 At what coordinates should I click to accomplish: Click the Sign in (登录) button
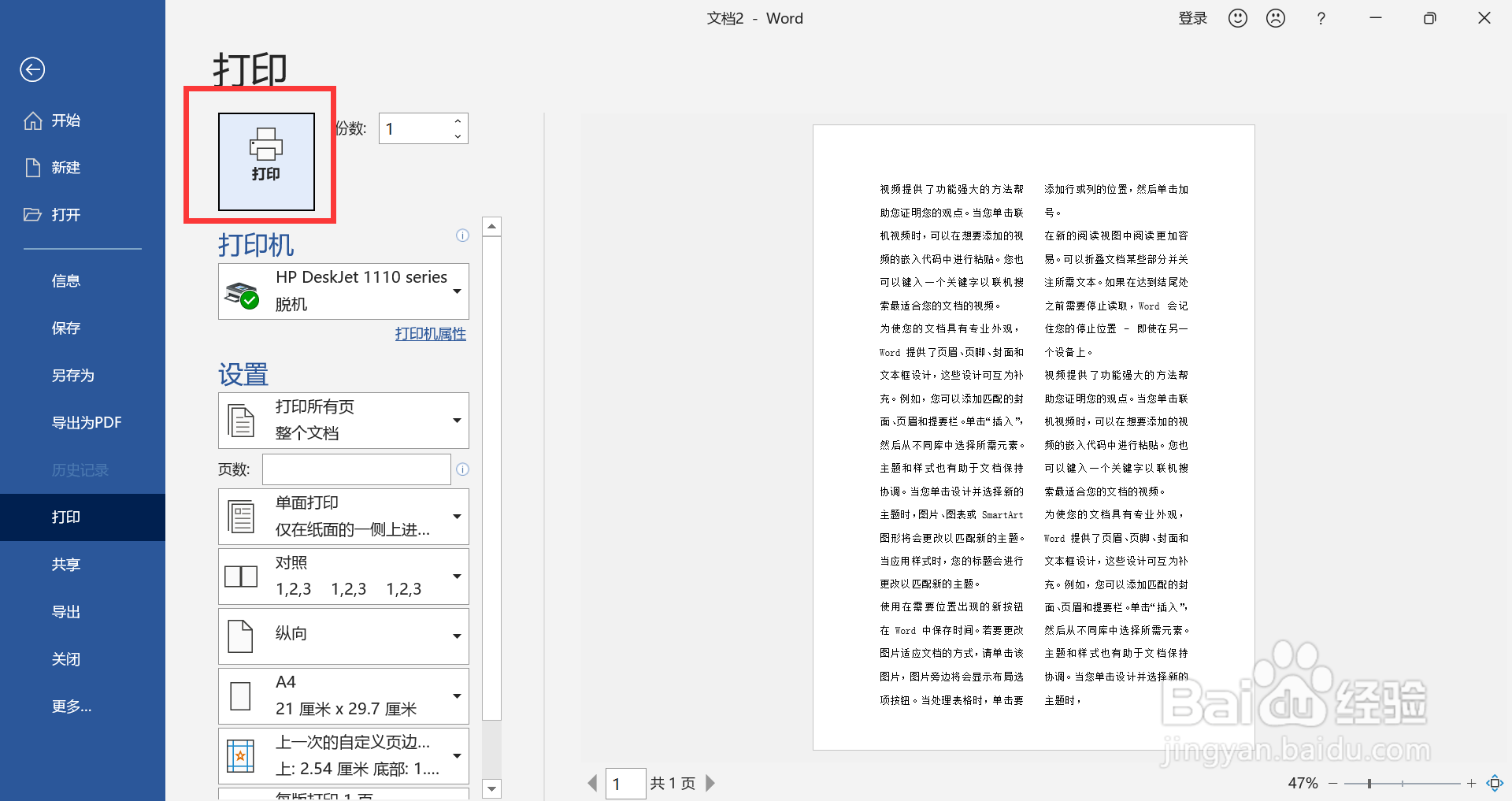click(1192, 18)
